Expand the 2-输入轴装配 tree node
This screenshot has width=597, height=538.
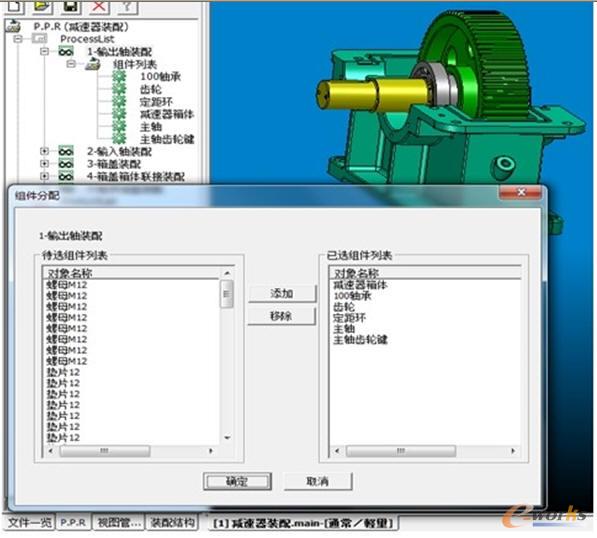coord(45,152)
